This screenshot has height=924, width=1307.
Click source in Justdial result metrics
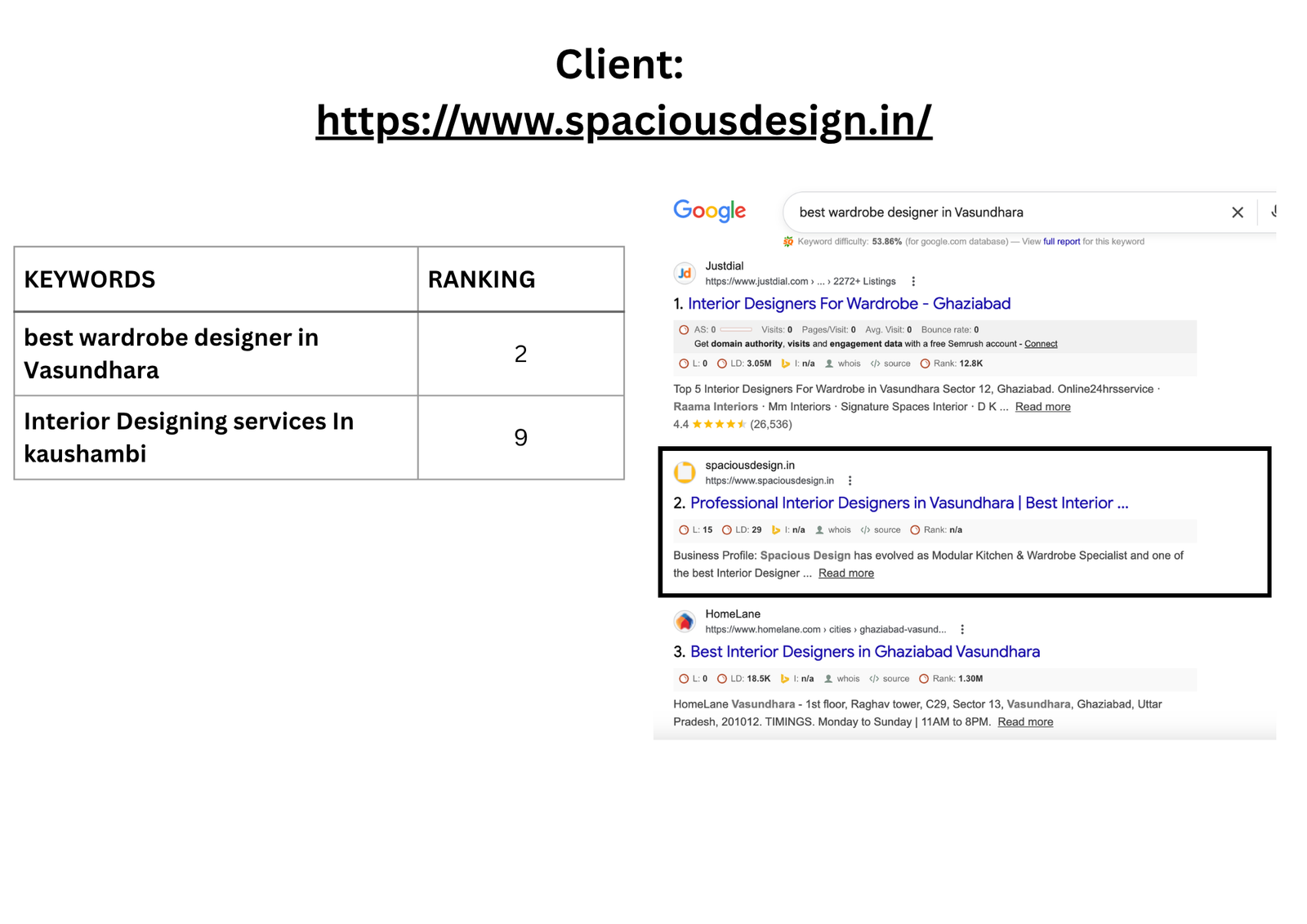pyautogui.click(x=890, y=364)
